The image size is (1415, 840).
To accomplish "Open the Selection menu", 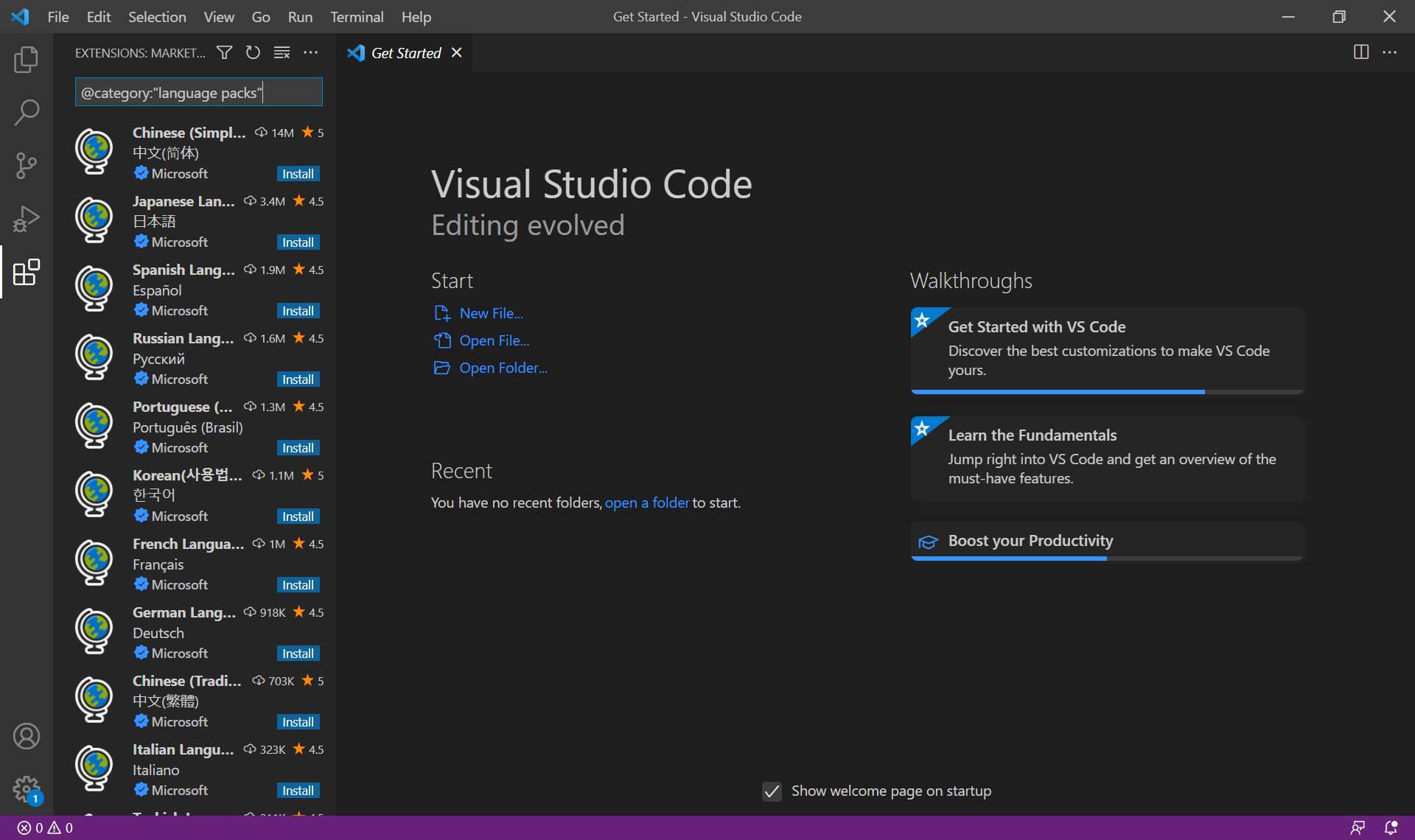I will pyautogui.click(x=157, y=16).
